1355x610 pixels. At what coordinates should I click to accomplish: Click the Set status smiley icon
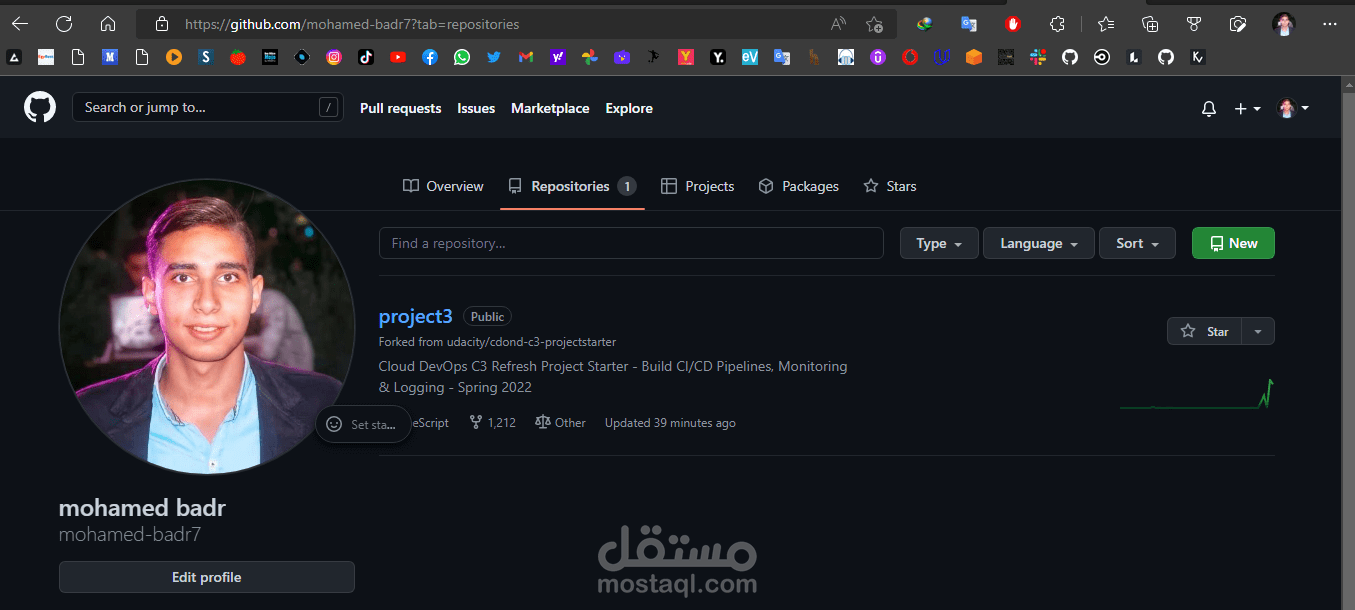[x=334, y=424]
